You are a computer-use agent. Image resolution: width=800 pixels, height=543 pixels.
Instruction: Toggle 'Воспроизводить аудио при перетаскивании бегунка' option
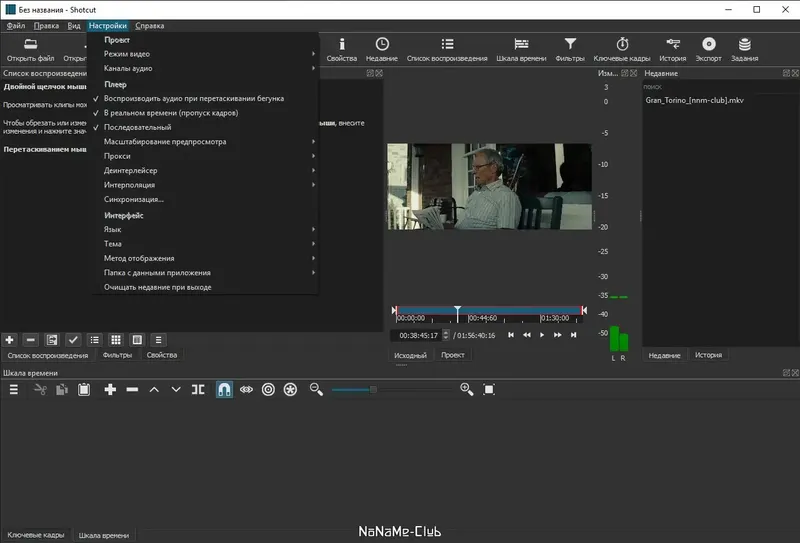(x=194, y=99)
